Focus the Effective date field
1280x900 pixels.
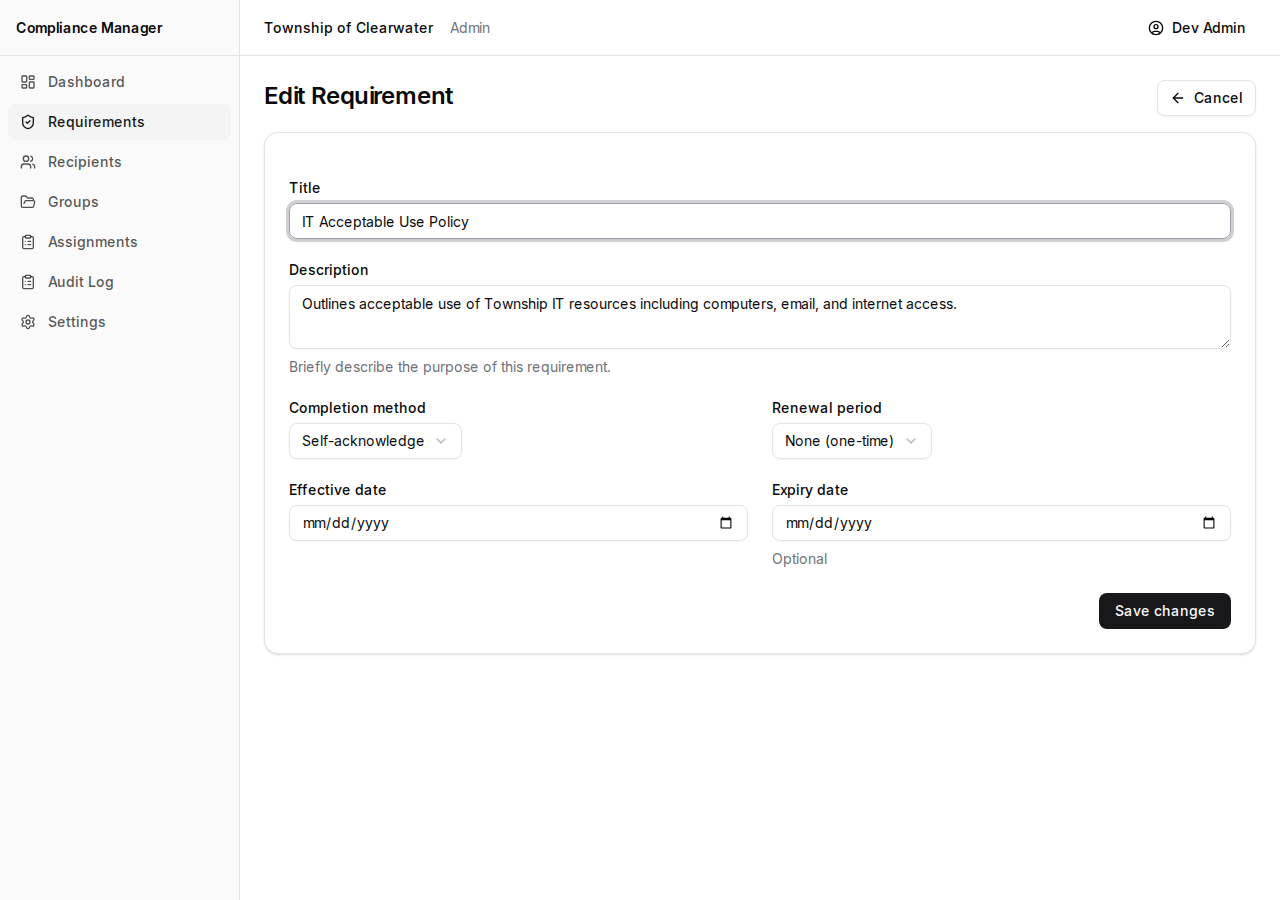[x=518, y=523]
